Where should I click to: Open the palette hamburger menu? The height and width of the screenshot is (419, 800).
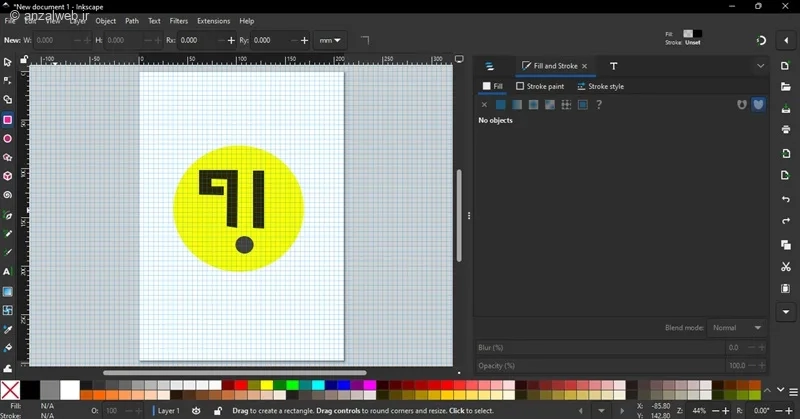pyautogui.click(x=793, y=392)
